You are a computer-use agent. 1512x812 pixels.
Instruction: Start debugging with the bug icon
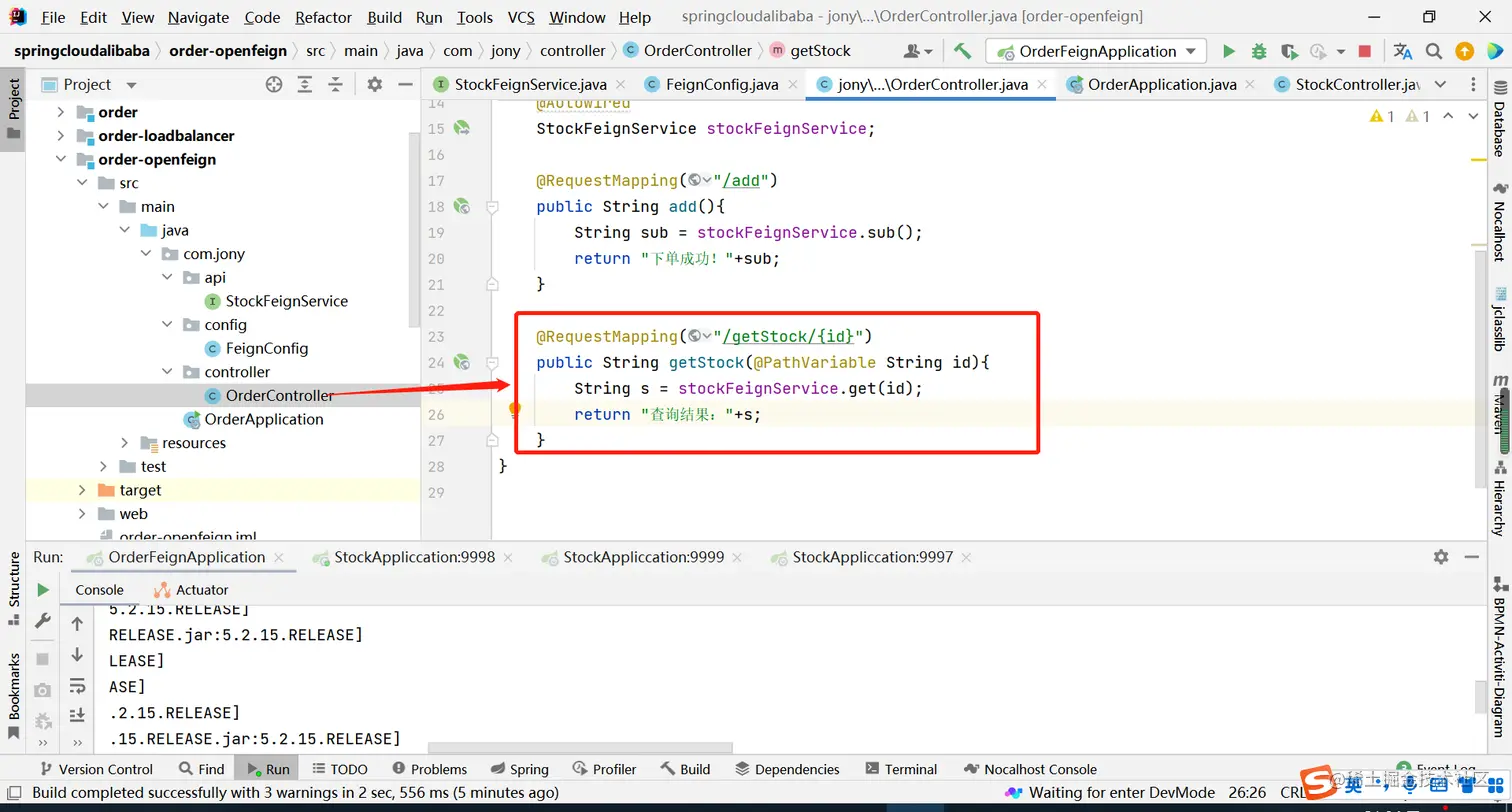point(1259,51)
